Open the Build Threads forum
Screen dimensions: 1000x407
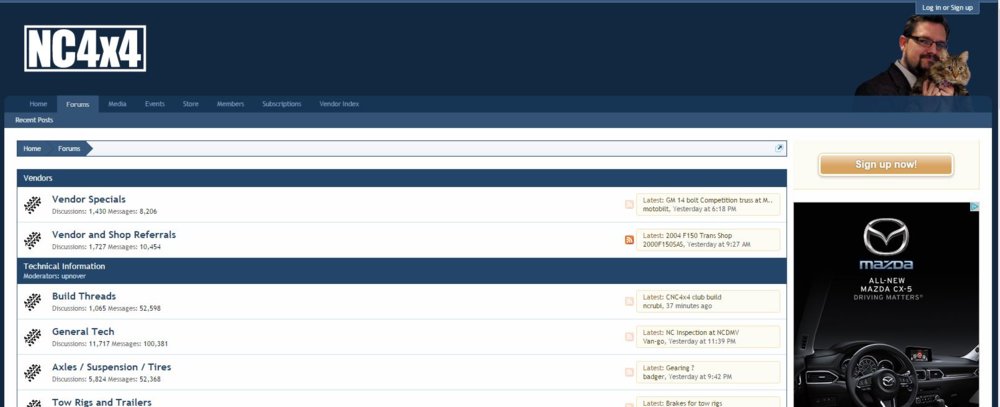[84, 296]
